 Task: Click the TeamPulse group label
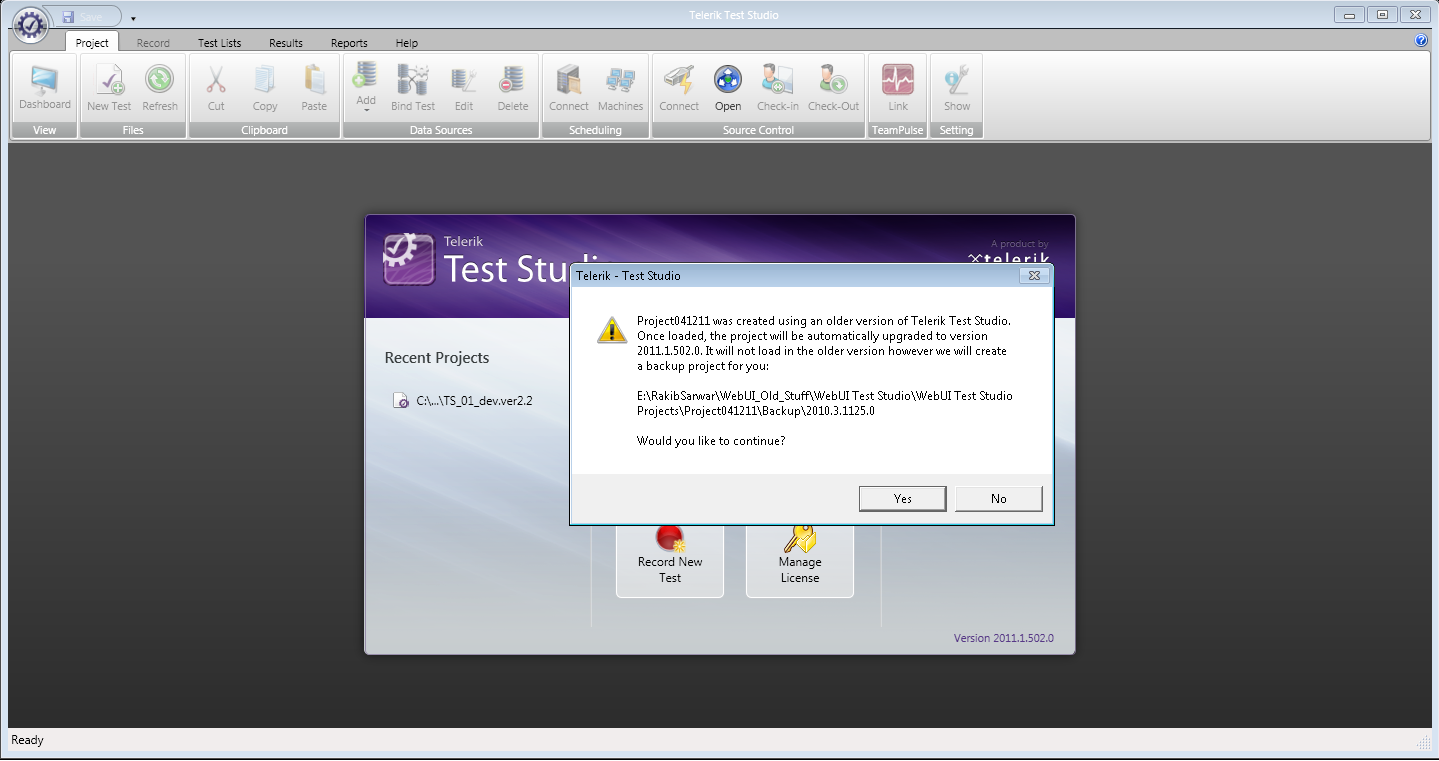897,130
